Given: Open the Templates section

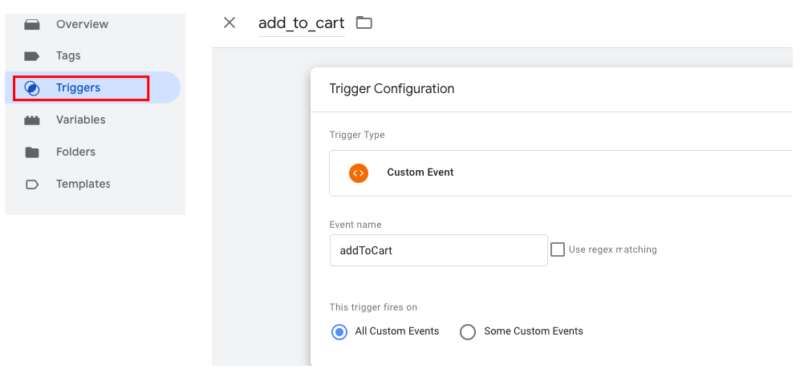Looking at the screenshot, I should pyautogui.click(x=83, y=184).
